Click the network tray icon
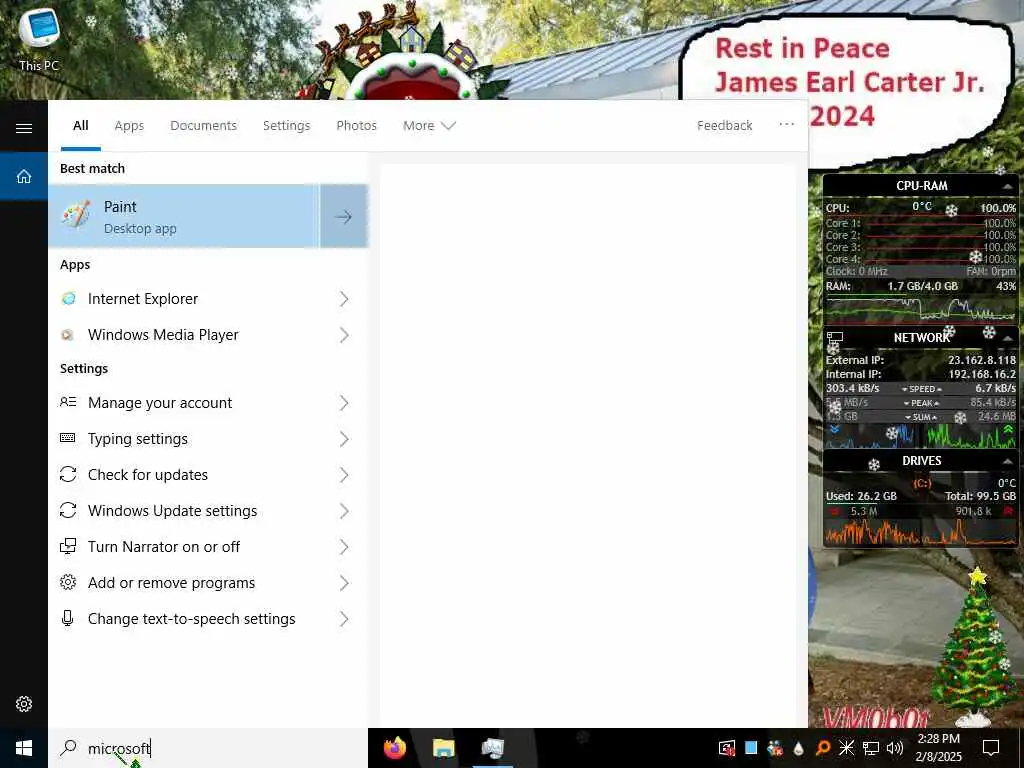This screenshot has width=1024, height=768. click(x=871, y=748)
